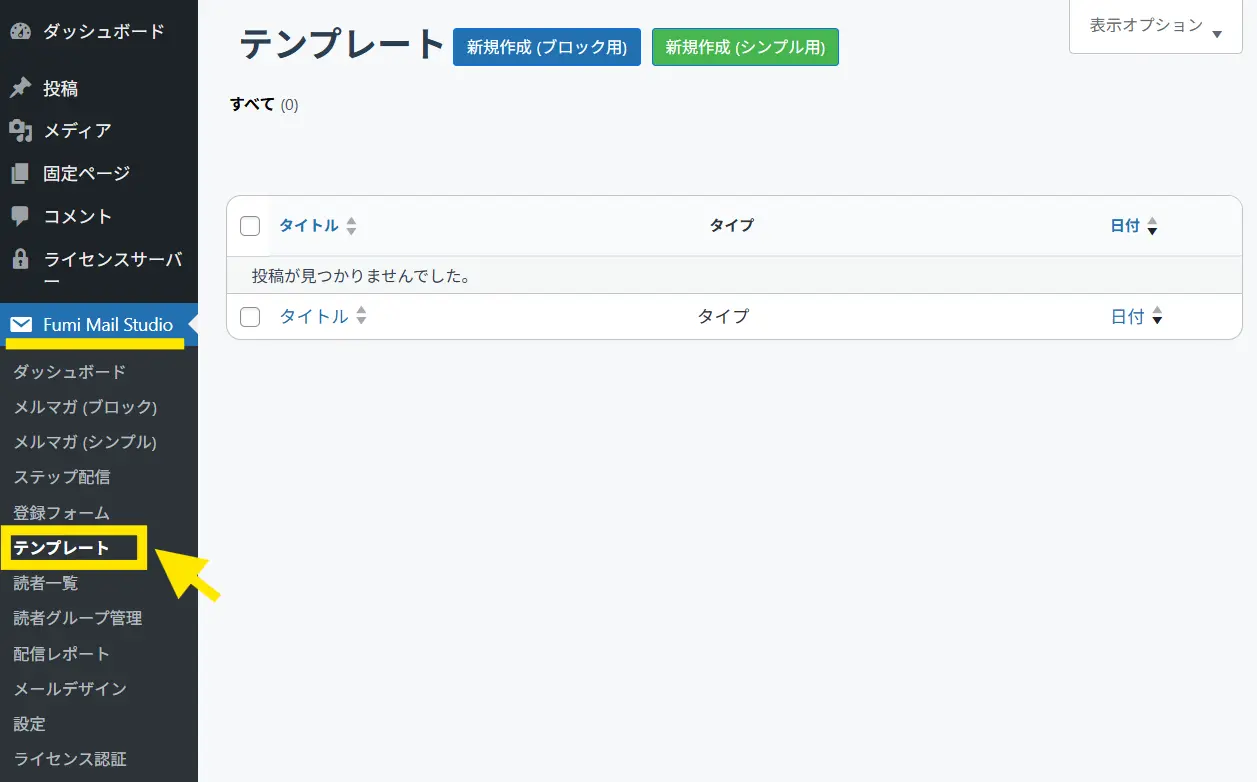Click the speech bubble icon beside コメント
This screenshot has height=782, width=1257.
[20, 216]
